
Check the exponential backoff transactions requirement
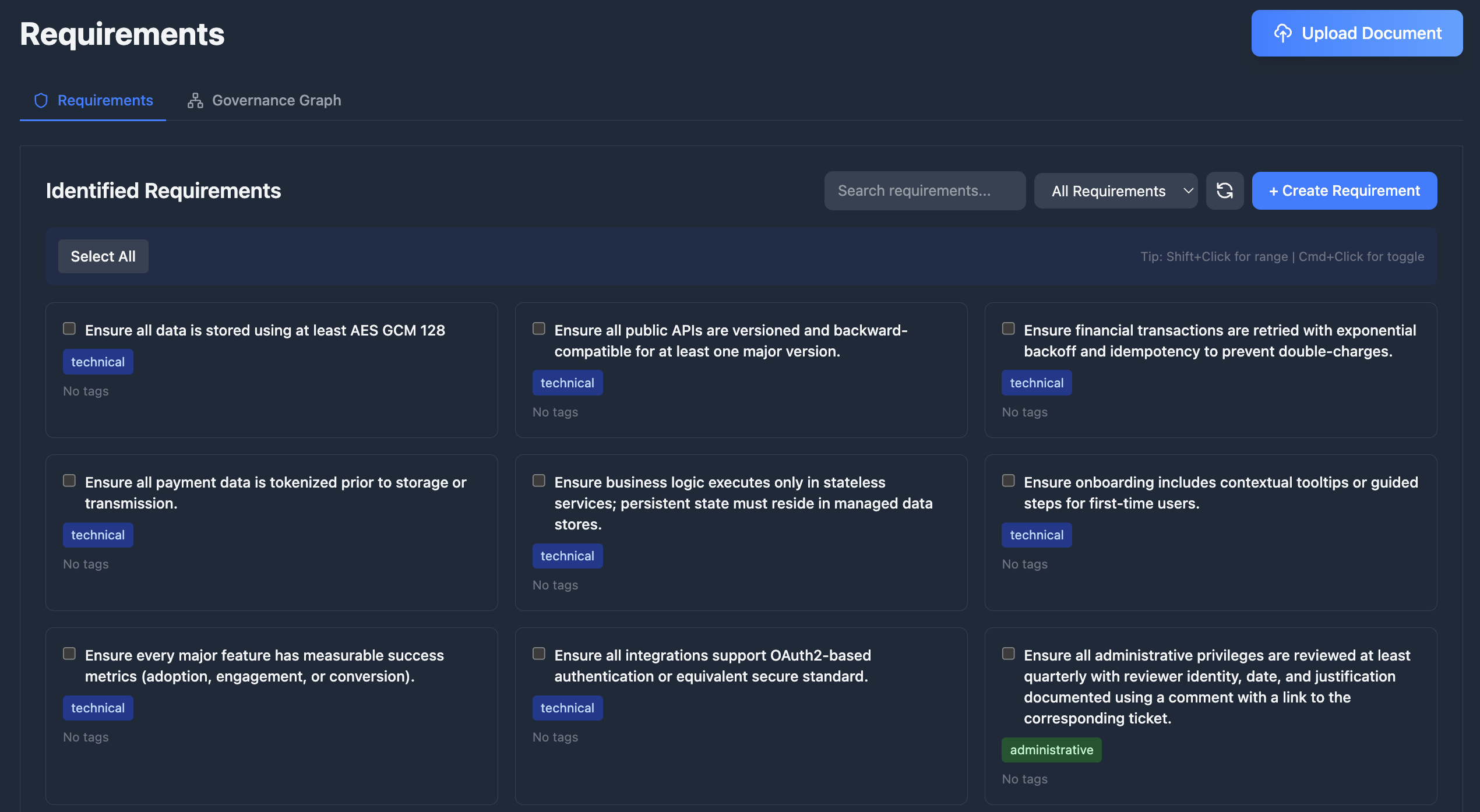[x=1007, y=329]
